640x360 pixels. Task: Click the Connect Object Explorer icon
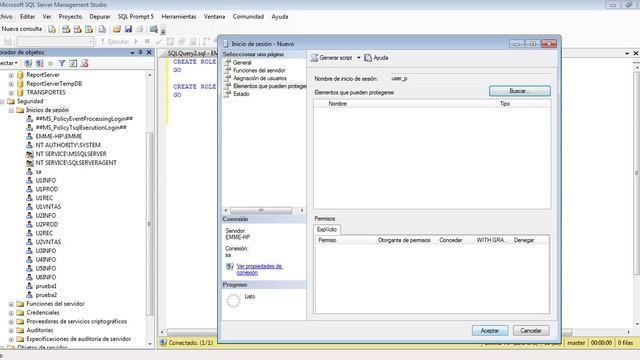point(28,63)
